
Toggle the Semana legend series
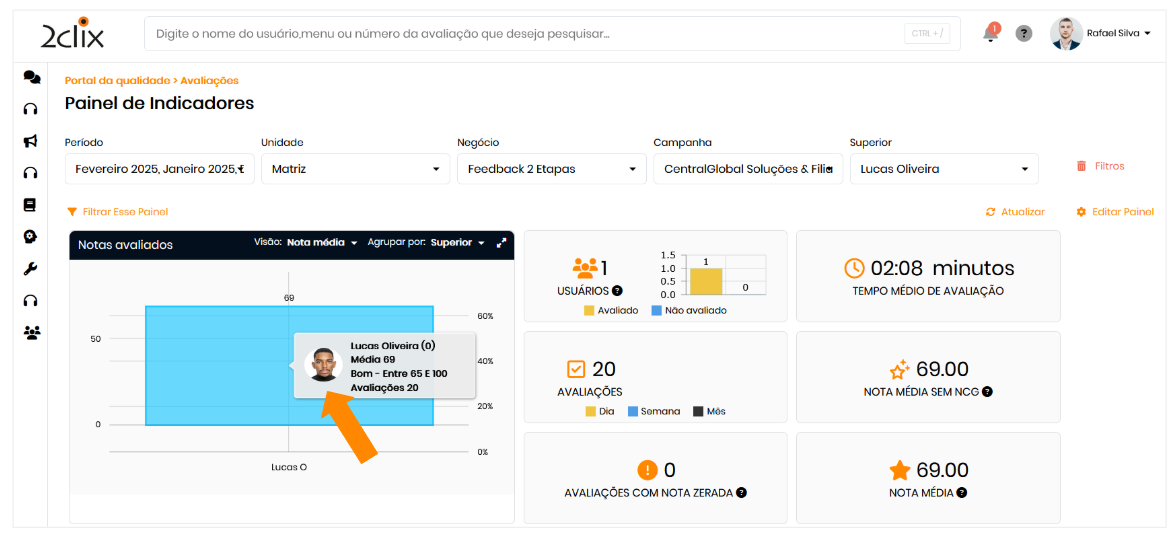pyautogui.click(x=653, y=411)
